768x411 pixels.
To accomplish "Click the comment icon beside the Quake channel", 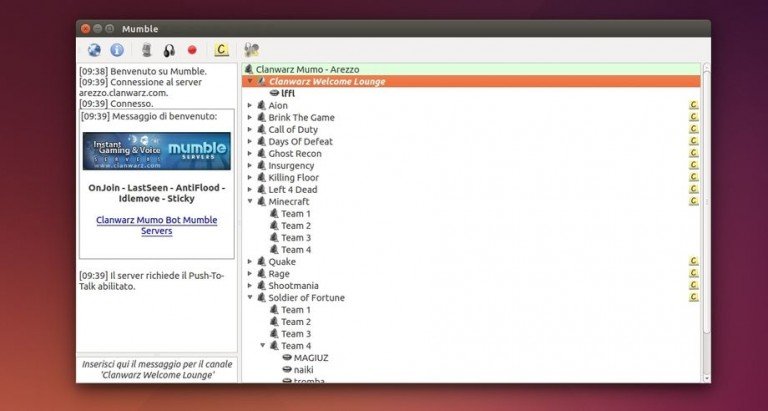I will coord(693,261).
